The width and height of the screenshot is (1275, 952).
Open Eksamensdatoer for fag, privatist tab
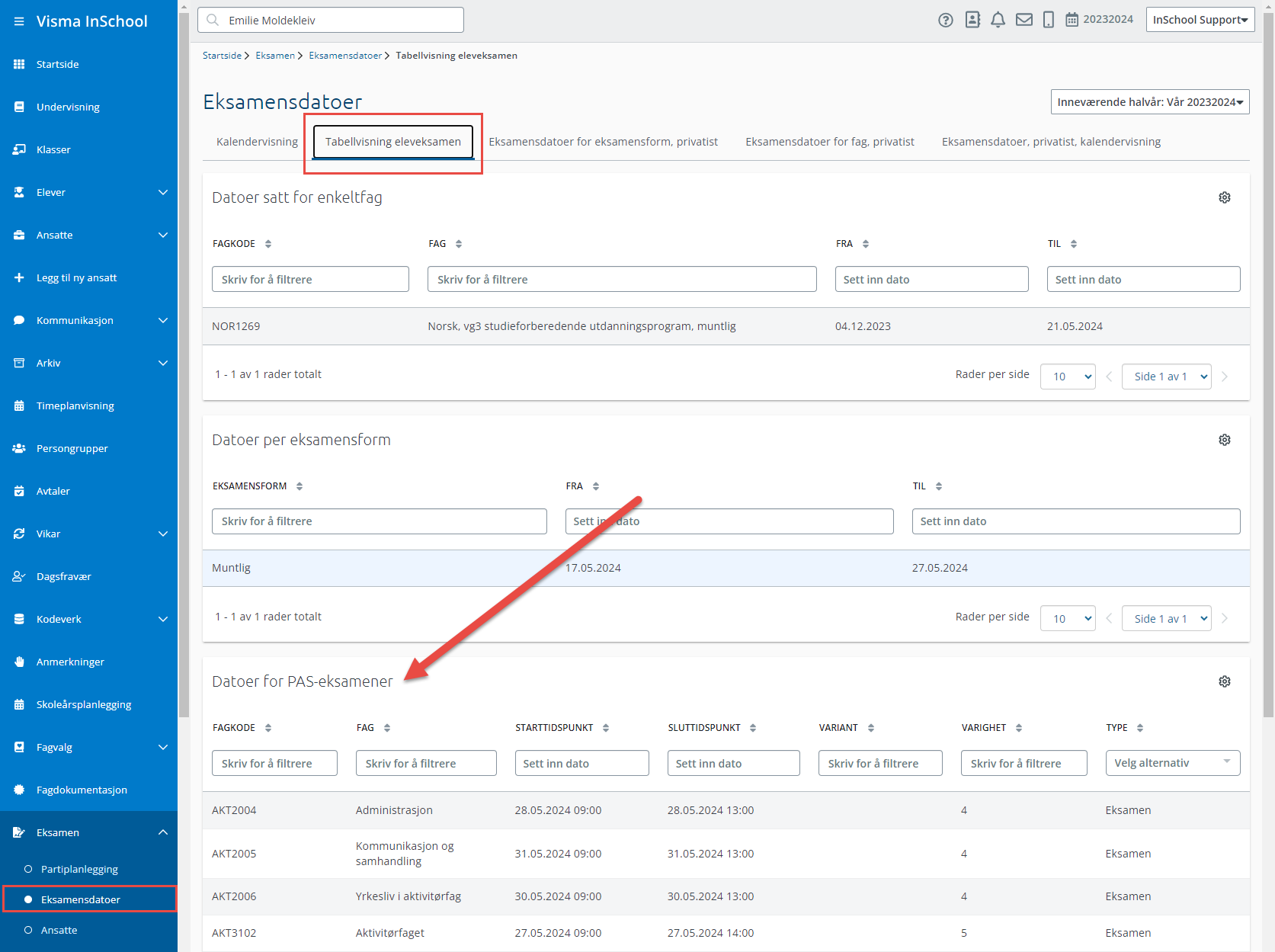point(829,142)
